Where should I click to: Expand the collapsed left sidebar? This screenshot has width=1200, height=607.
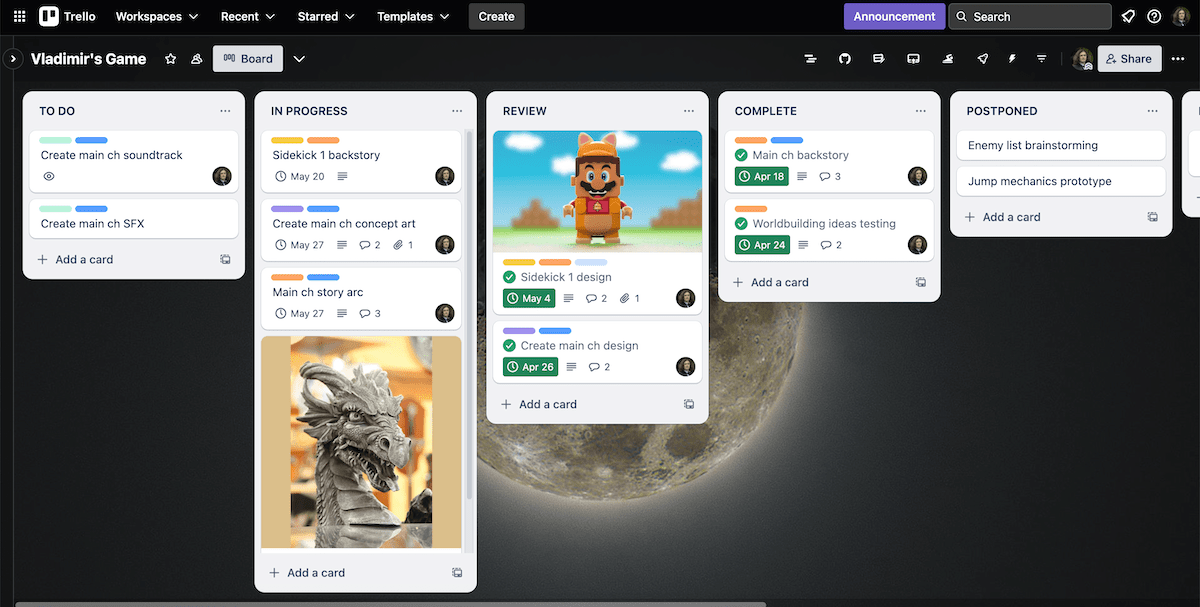click(x=13, y=59)
